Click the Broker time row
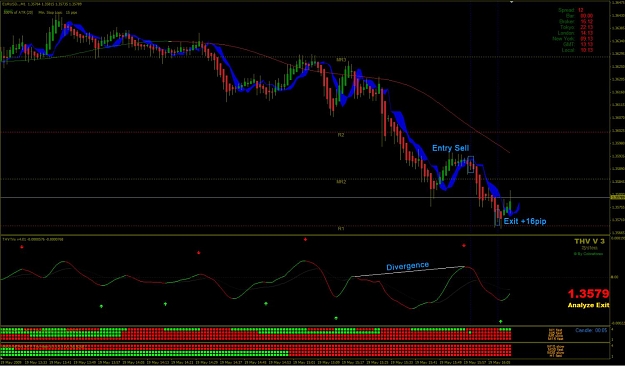The width and height of the screenshot is (625, 366). point(576,22)
